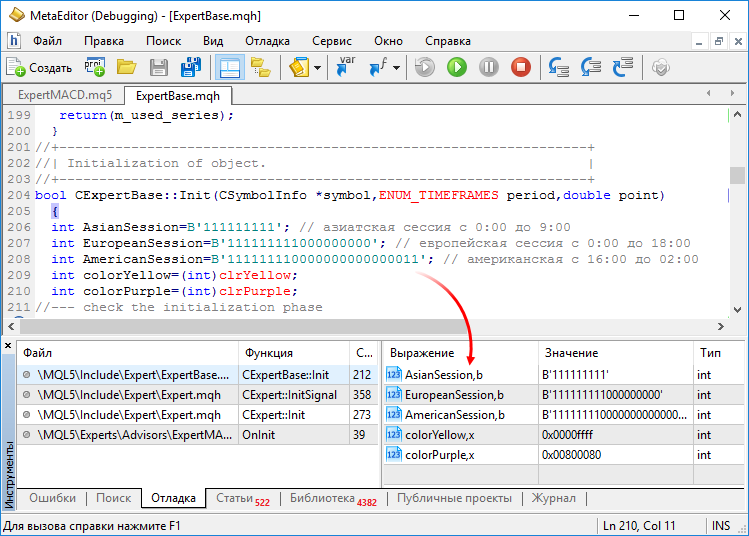Toggle the Toolbox folders icon
749x536 pixels.
(x=261, y=67)
